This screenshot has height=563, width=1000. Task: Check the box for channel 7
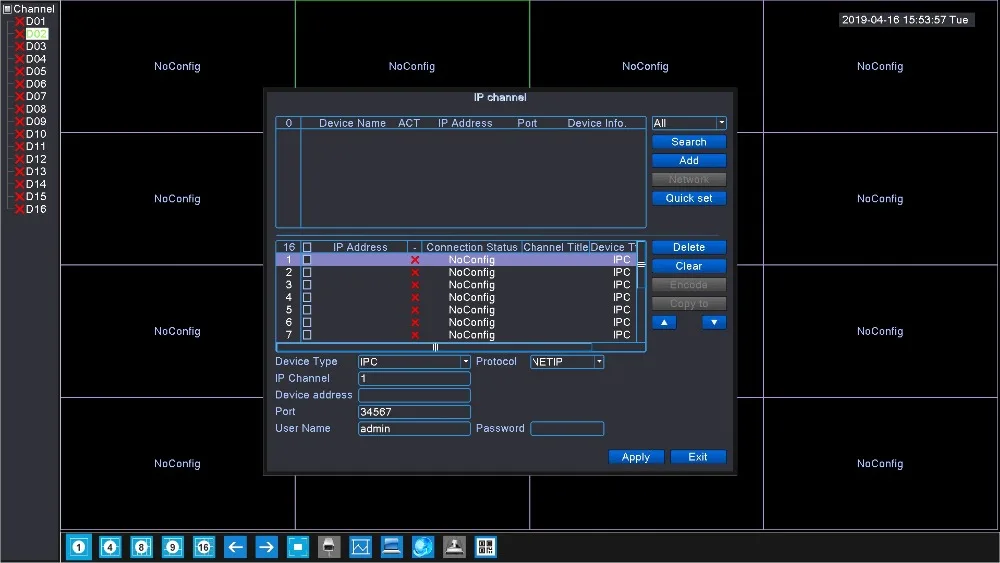pos(307,335)
